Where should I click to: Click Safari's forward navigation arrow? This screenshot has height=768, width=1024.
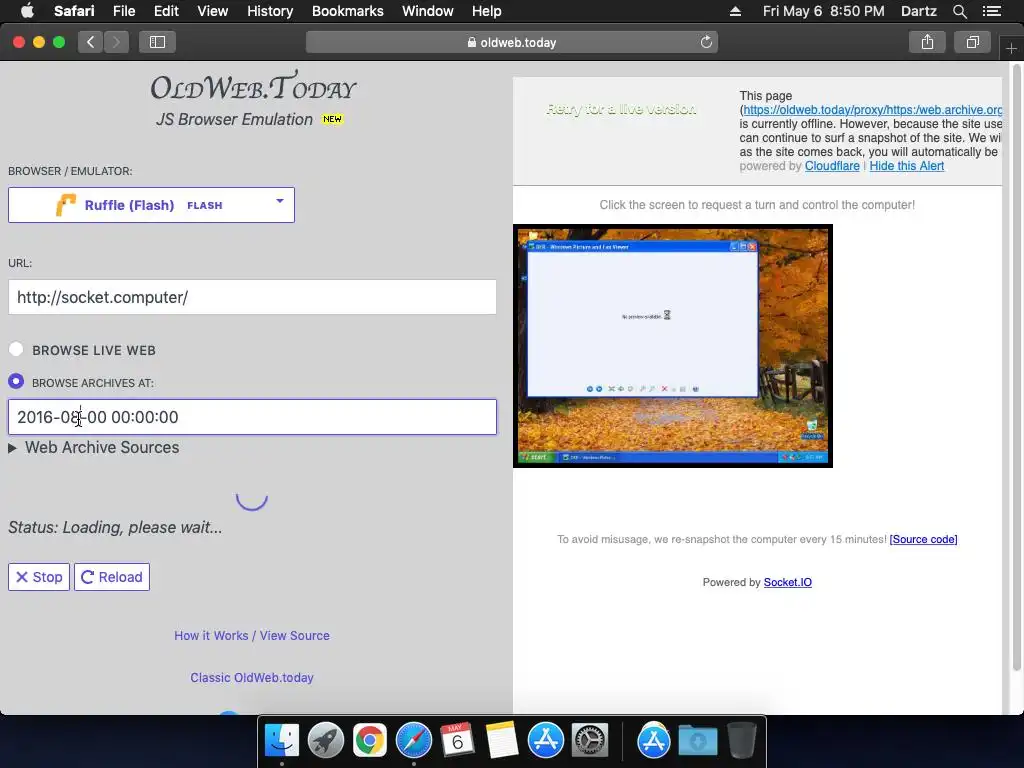pyautogui.click(x=116, y=42)
